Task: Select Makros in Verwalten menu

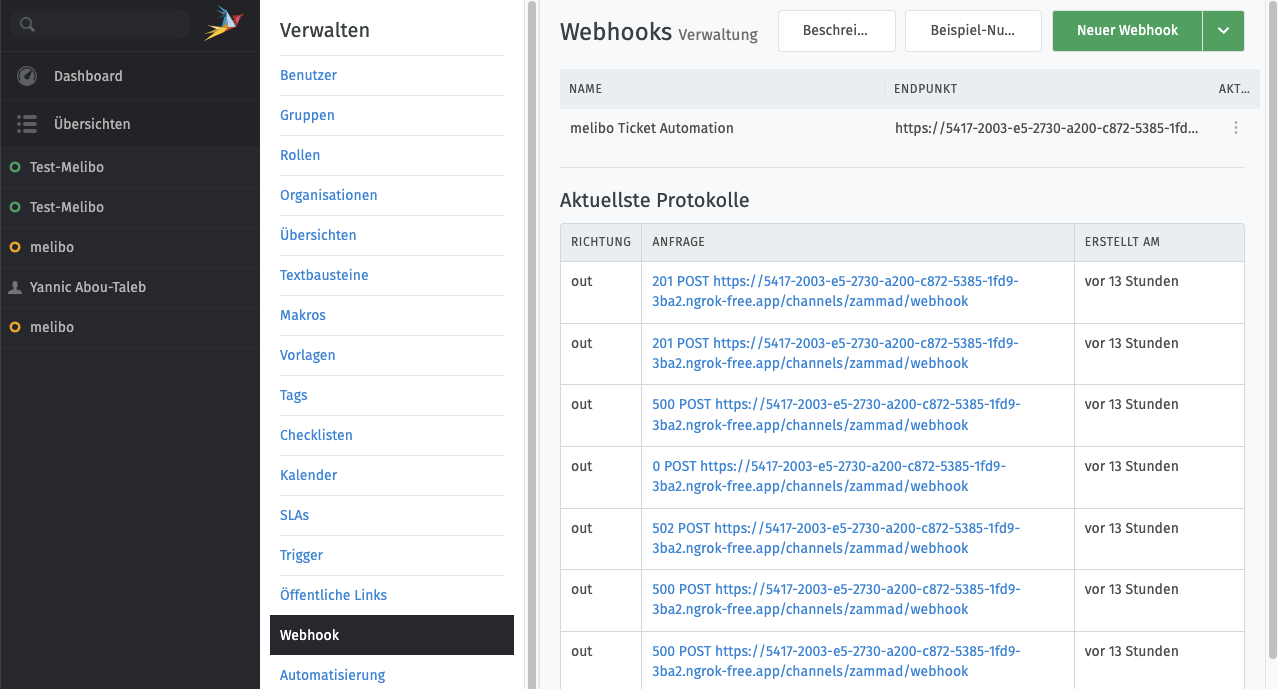Action: [x=303, y=315]
